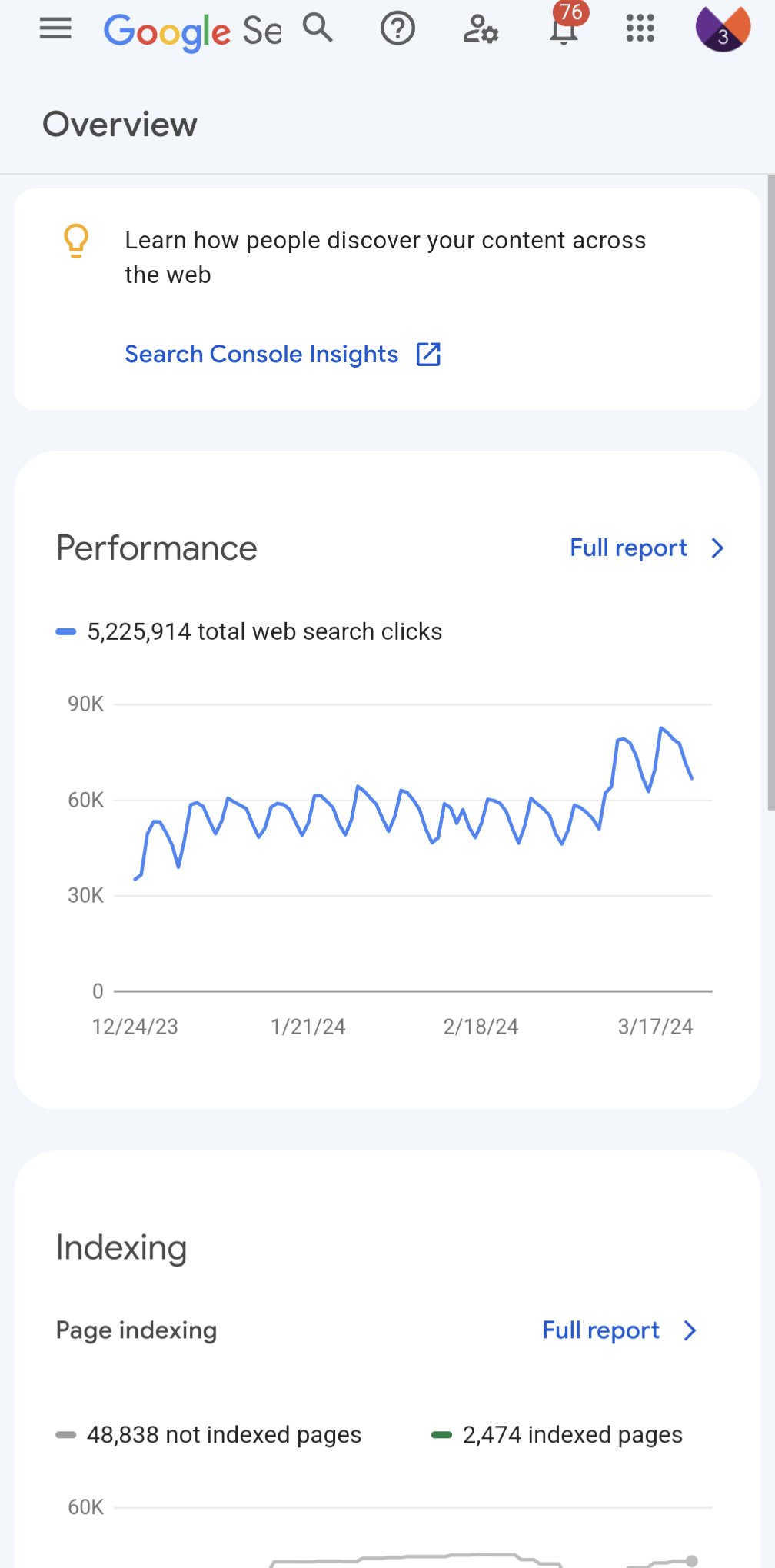Open user settings and permissions icon

pos(481,29)
